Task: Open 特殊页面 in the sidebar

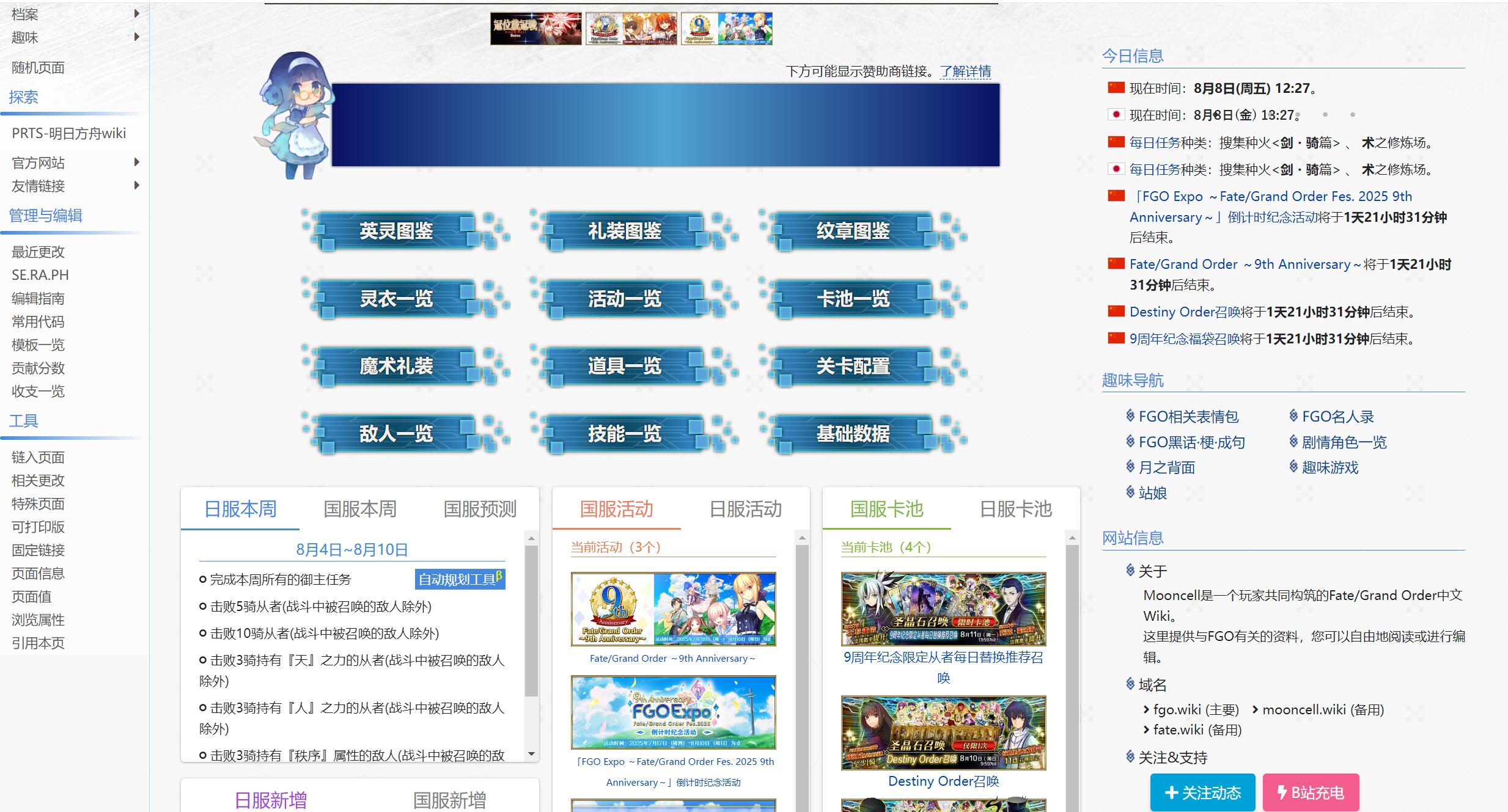Action: coord(38,503)
